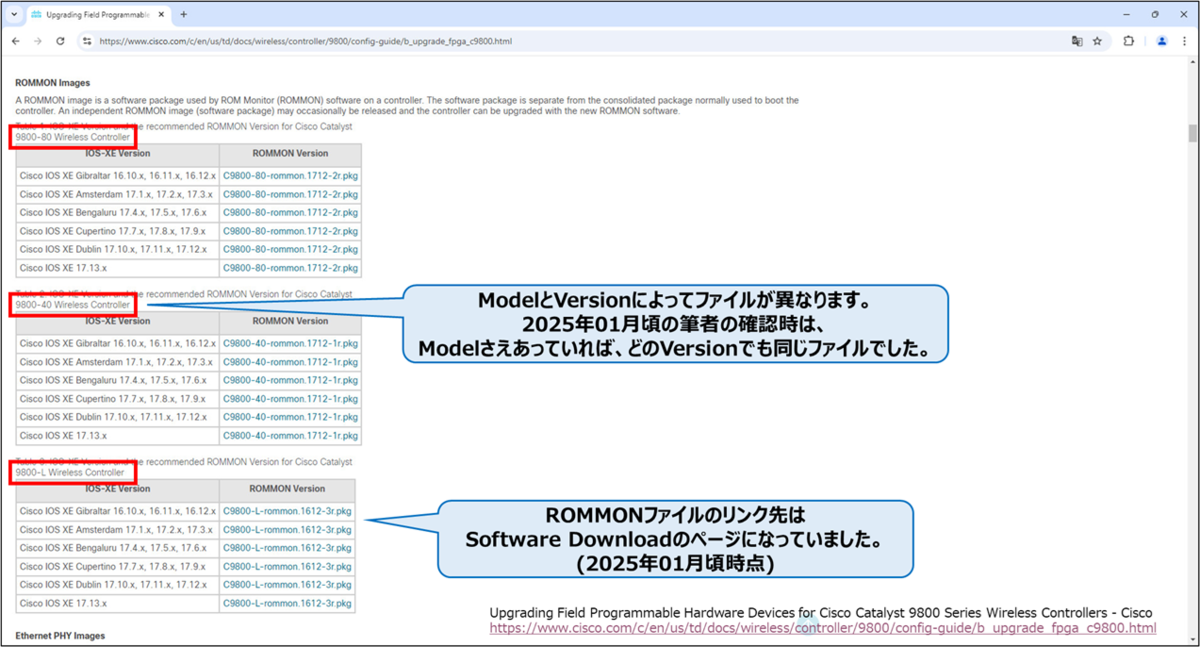Viewport: 1200px width, 647px height.
Task: Select Cupertino 17.7.x cell in 9800-80 table
Action: (x=118, y=231)
